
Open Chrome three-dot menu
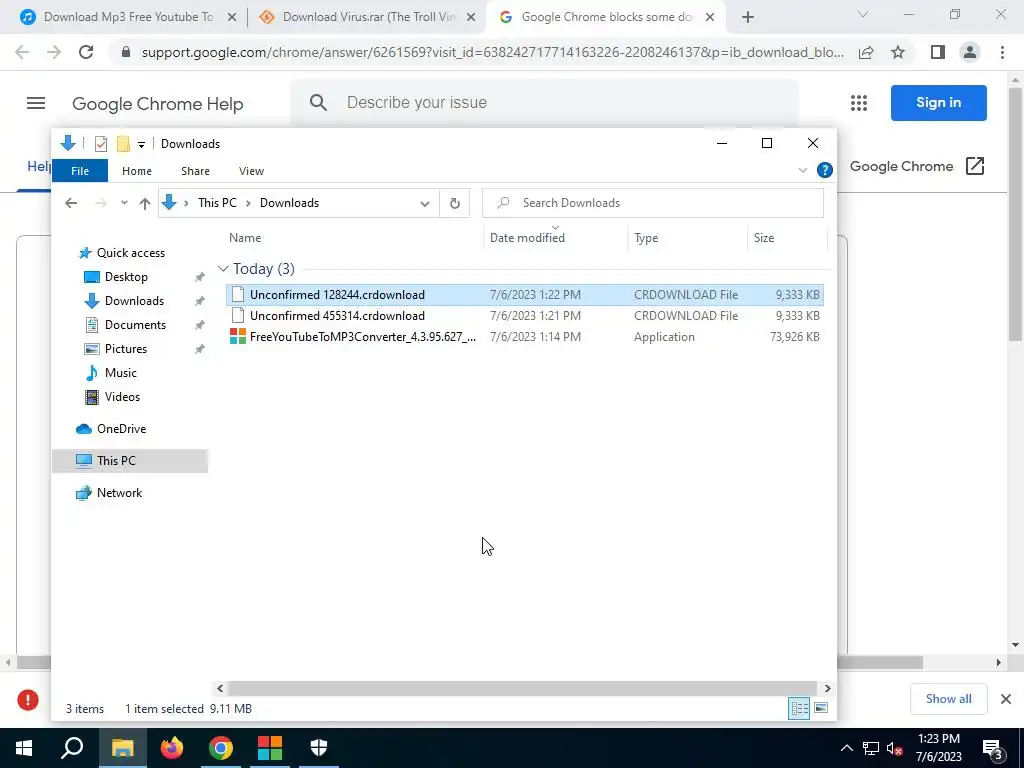point(1002,52)
